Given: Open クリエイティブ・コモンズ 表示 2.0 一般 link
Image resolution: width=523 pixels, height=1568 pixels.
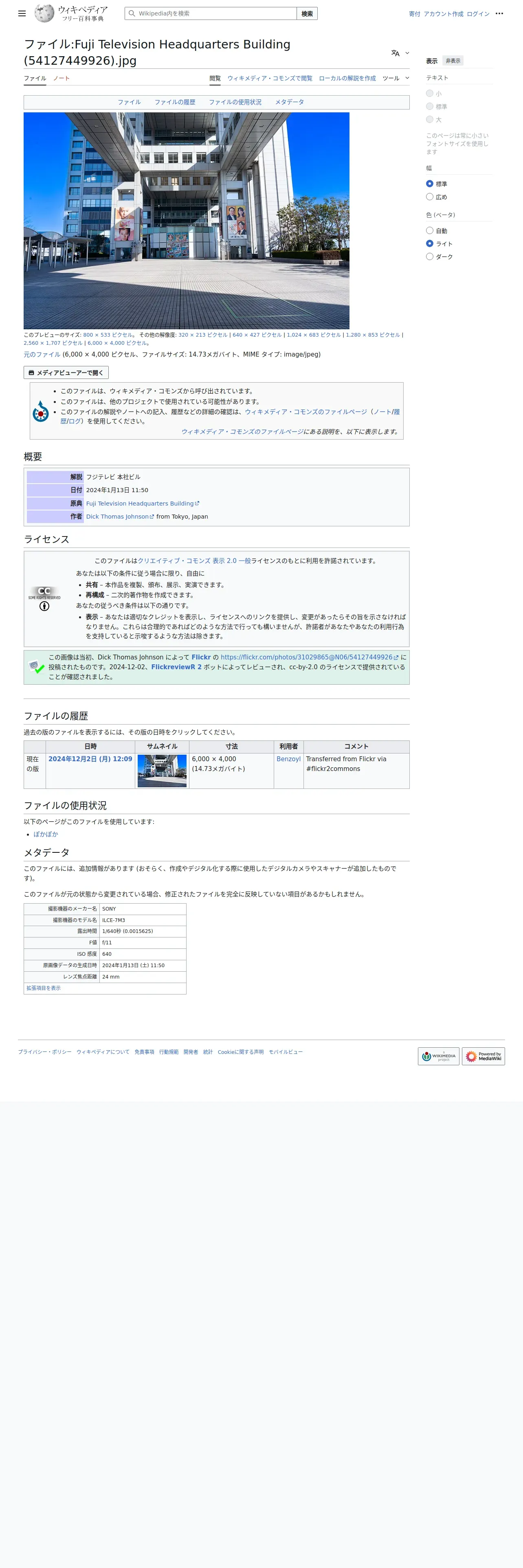Looking at the screenshot, I should (x=194, y=561).
